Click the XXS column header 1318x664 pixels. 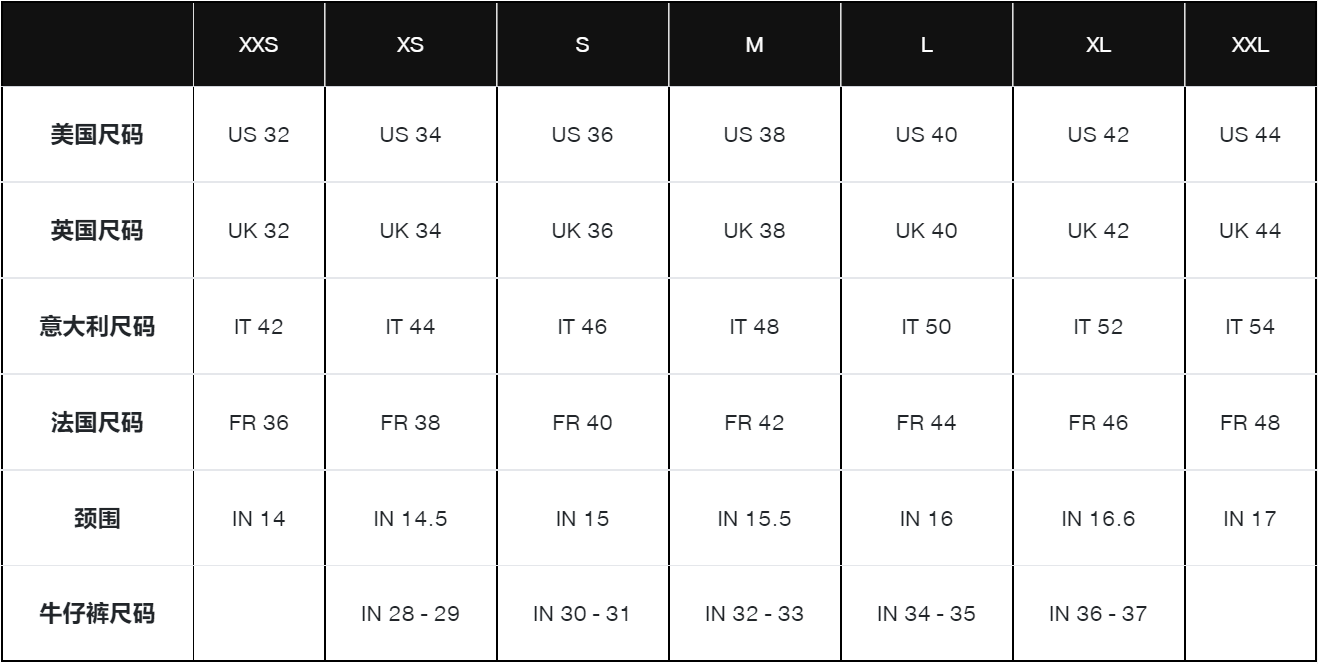259,47
